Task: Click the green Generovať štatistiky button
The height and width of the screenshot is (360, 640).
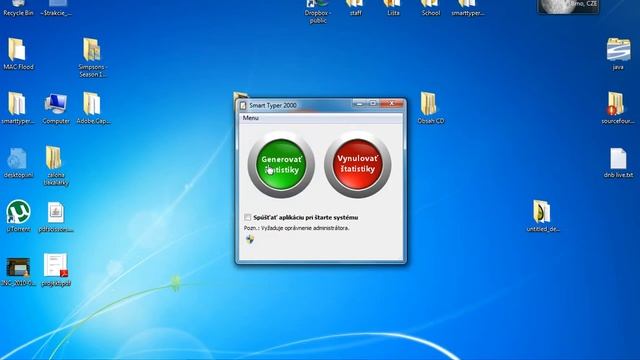Action: (281, 164)
